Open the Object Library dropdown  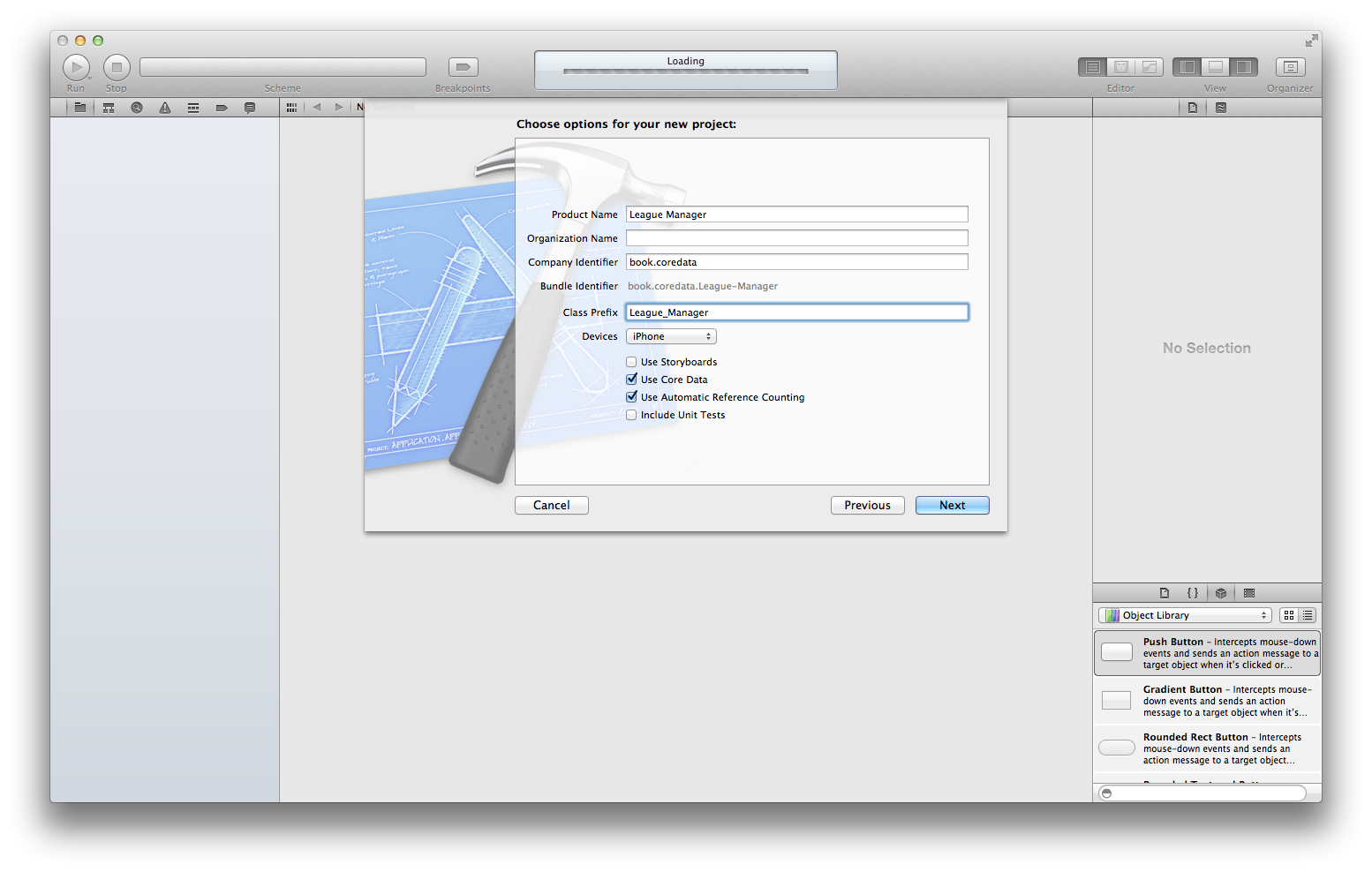coord(1185,615)
